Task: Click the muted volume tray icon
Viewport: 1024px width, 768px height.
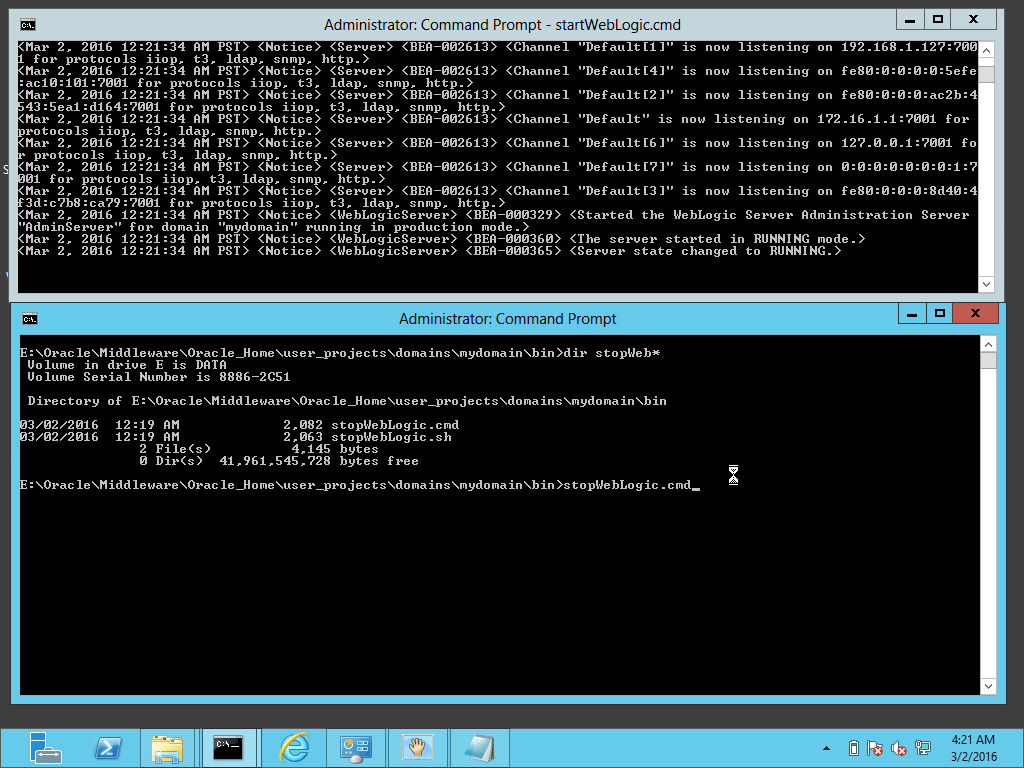Action: pyautogui.click(x=899, y=748)
